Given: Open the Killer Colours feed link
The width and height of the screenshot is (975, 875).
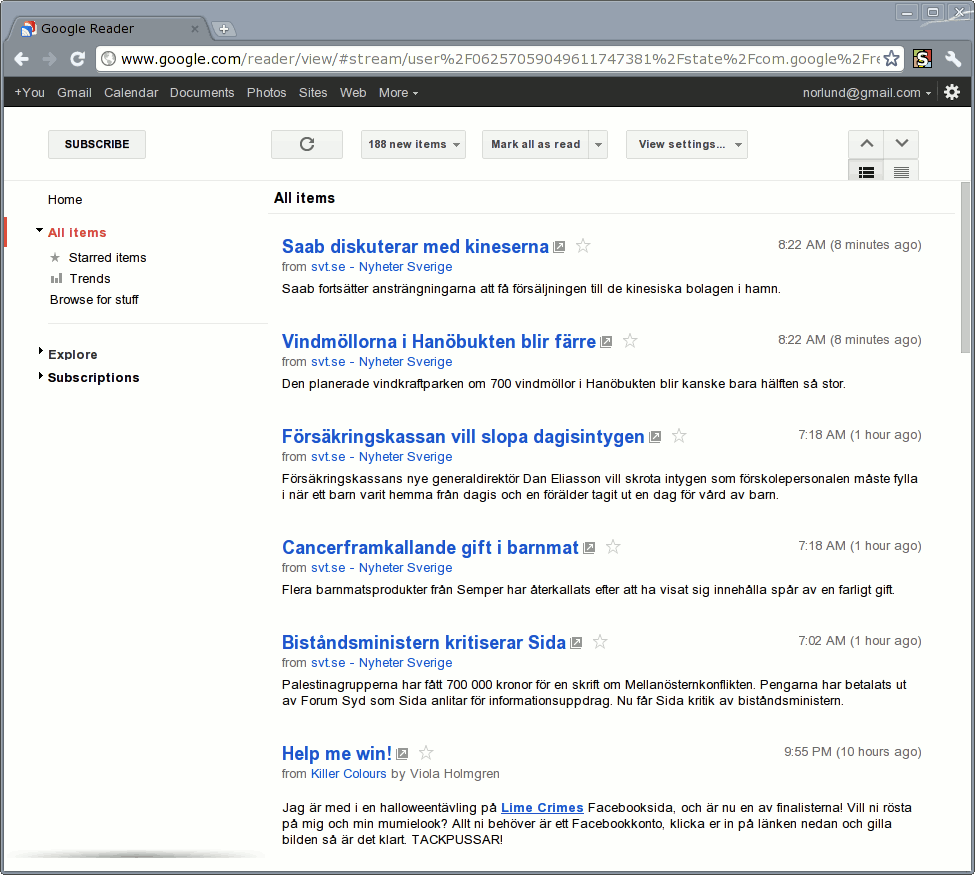Looking at the screenshot, I should tap(348, 774).
